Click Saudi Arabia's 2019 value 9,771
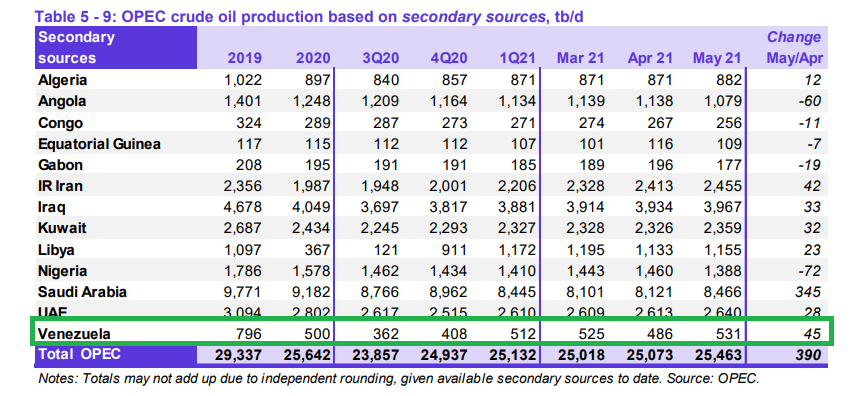 [242, 292]
